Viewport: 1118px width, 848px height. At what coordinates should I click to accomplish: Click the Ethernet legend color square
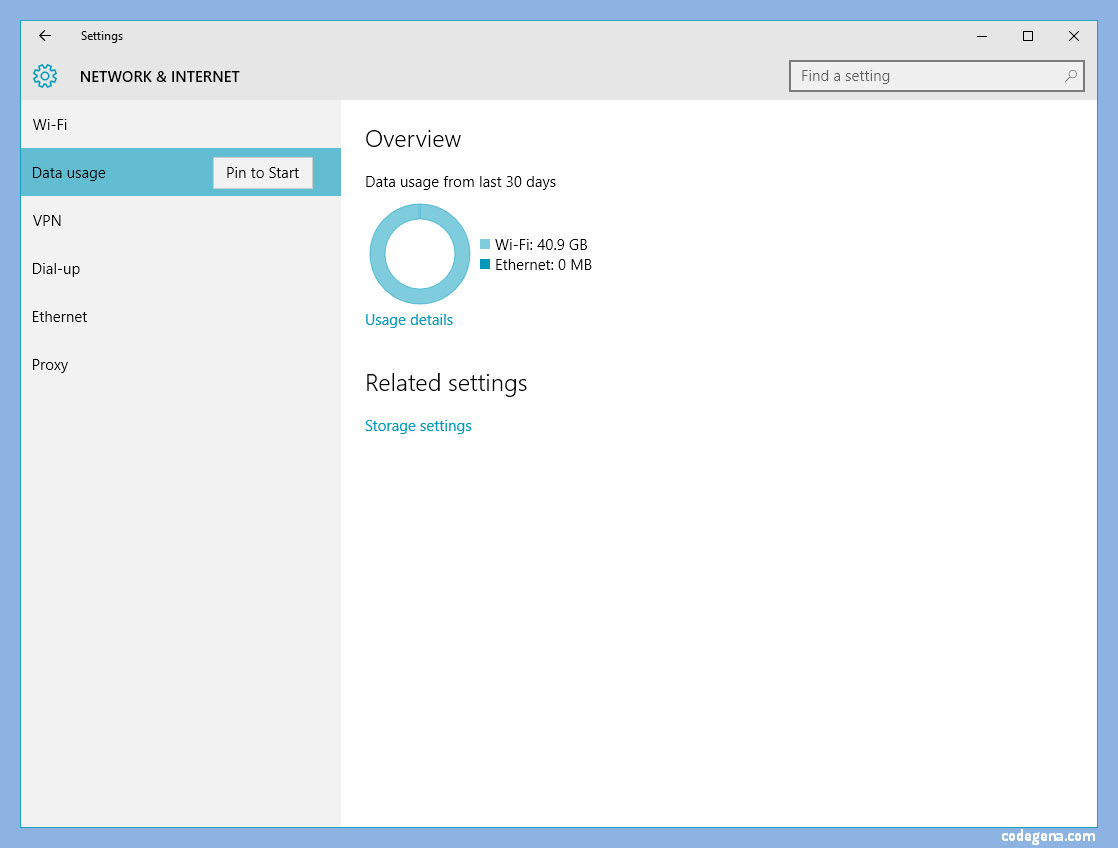(485, 265)
